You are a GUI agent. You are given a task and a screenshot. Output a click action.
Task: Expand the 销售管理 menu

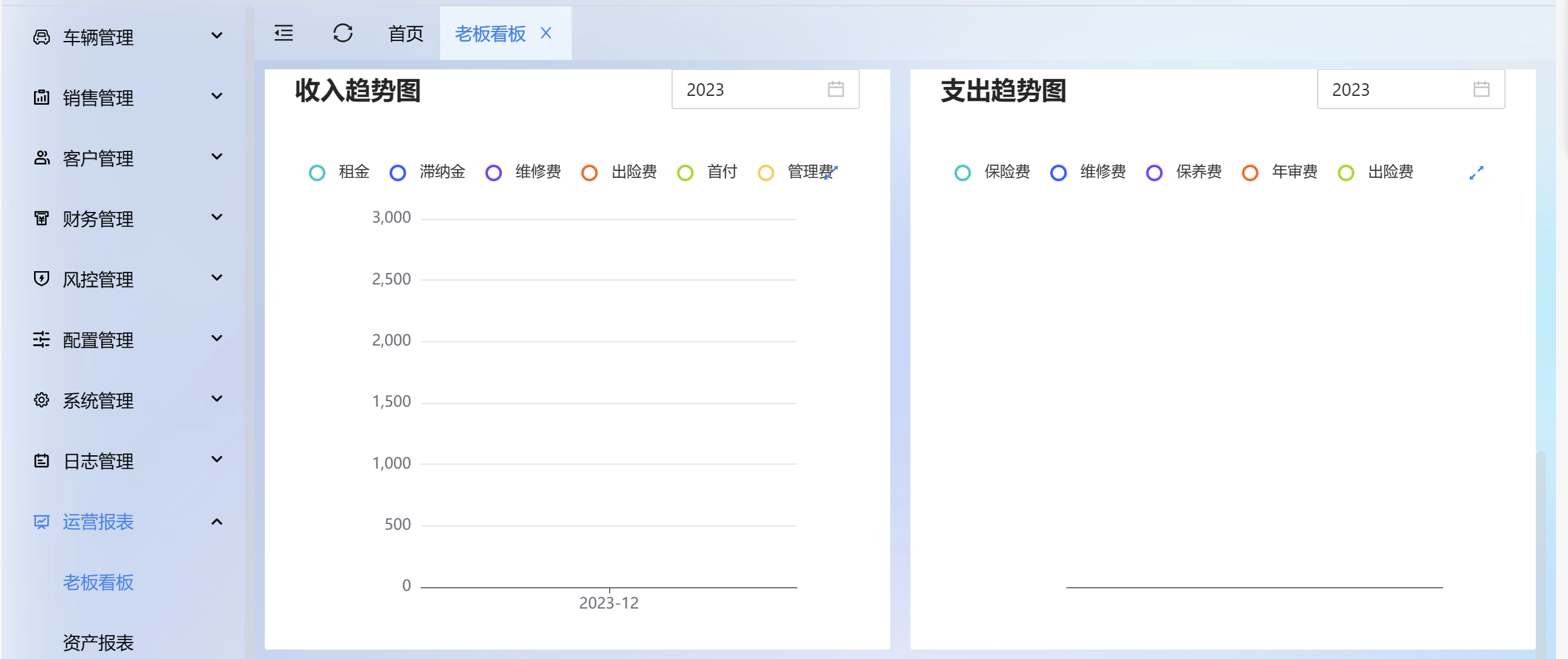(x=126, y=98)
